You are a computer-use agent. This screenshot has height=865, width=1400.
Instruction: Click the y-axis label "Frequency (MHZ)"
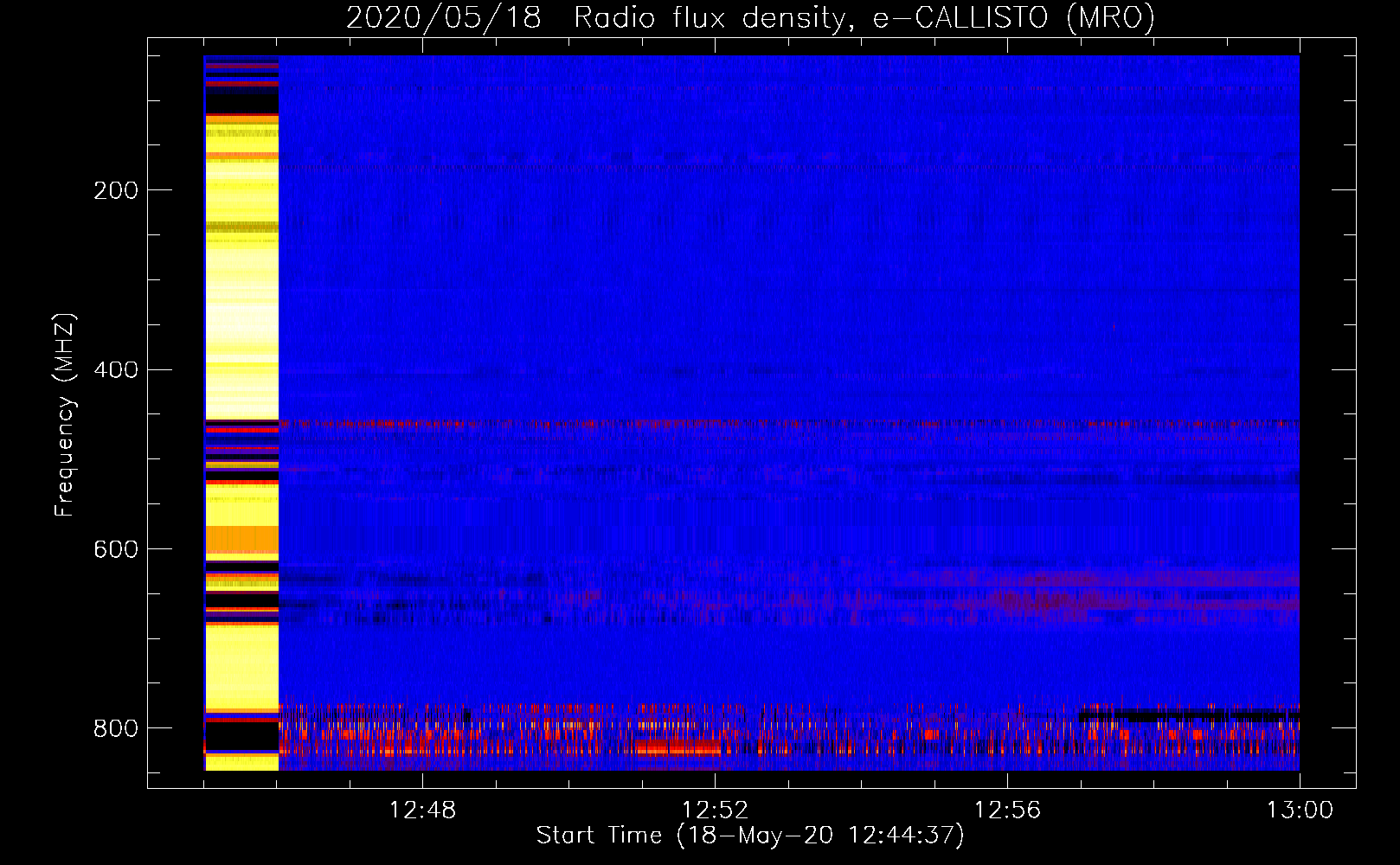click(x=65, y=414)
